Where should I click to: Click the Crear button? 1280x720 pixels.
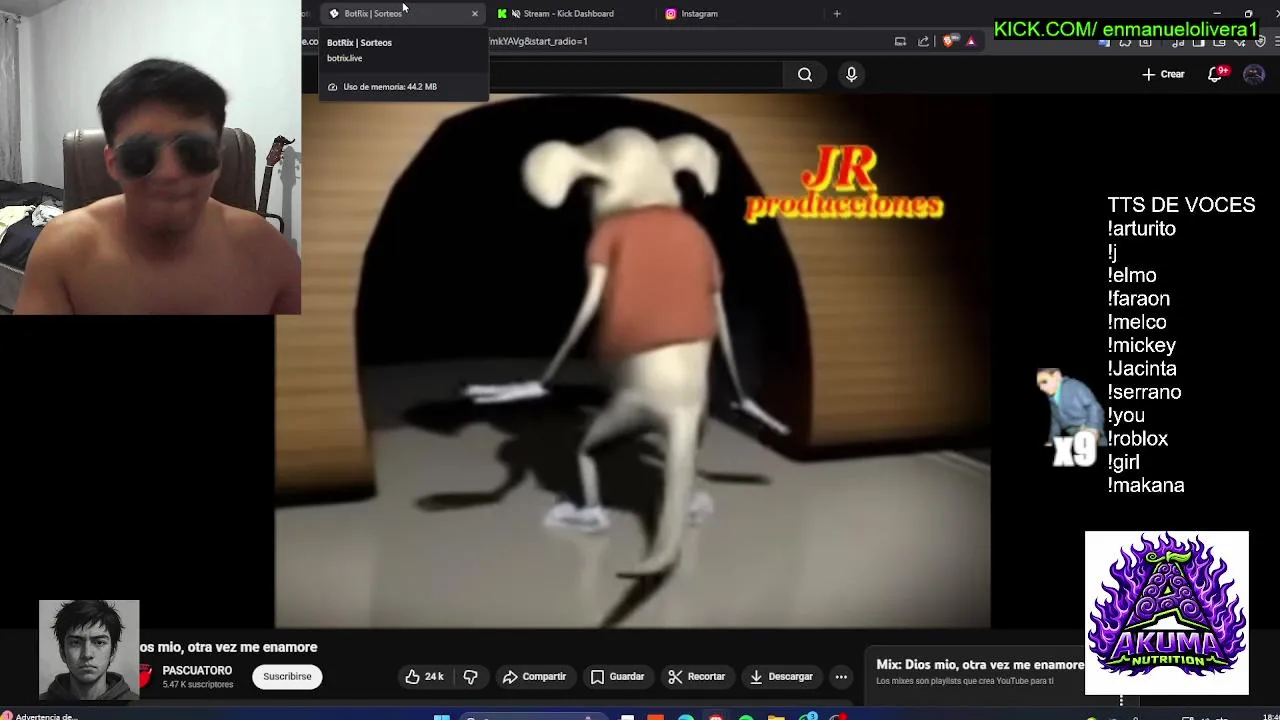[x=1164, y=74]
